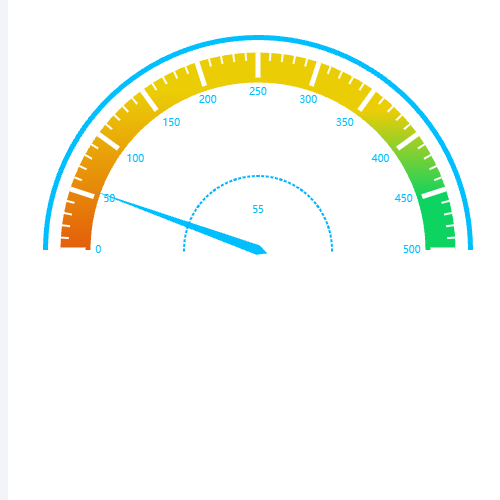Select the 350 scale label

click(x=345, y=122)
